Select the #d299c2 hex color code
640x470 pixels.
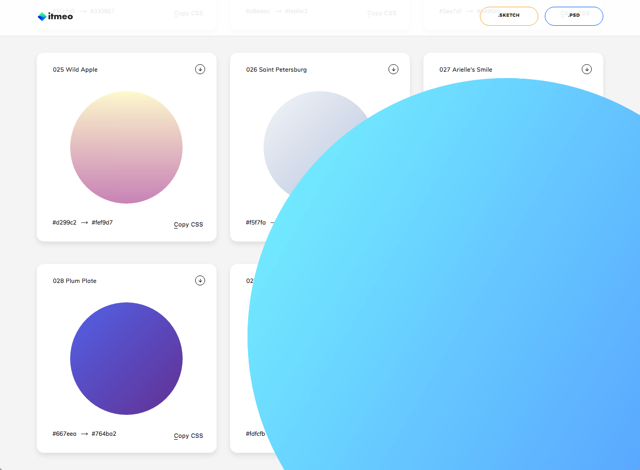click(x=64, y=223)
